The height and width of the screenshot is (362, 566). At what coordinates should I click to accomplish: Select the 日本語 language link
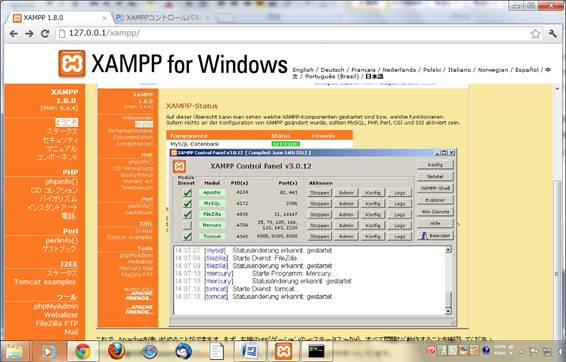(374, 77)
